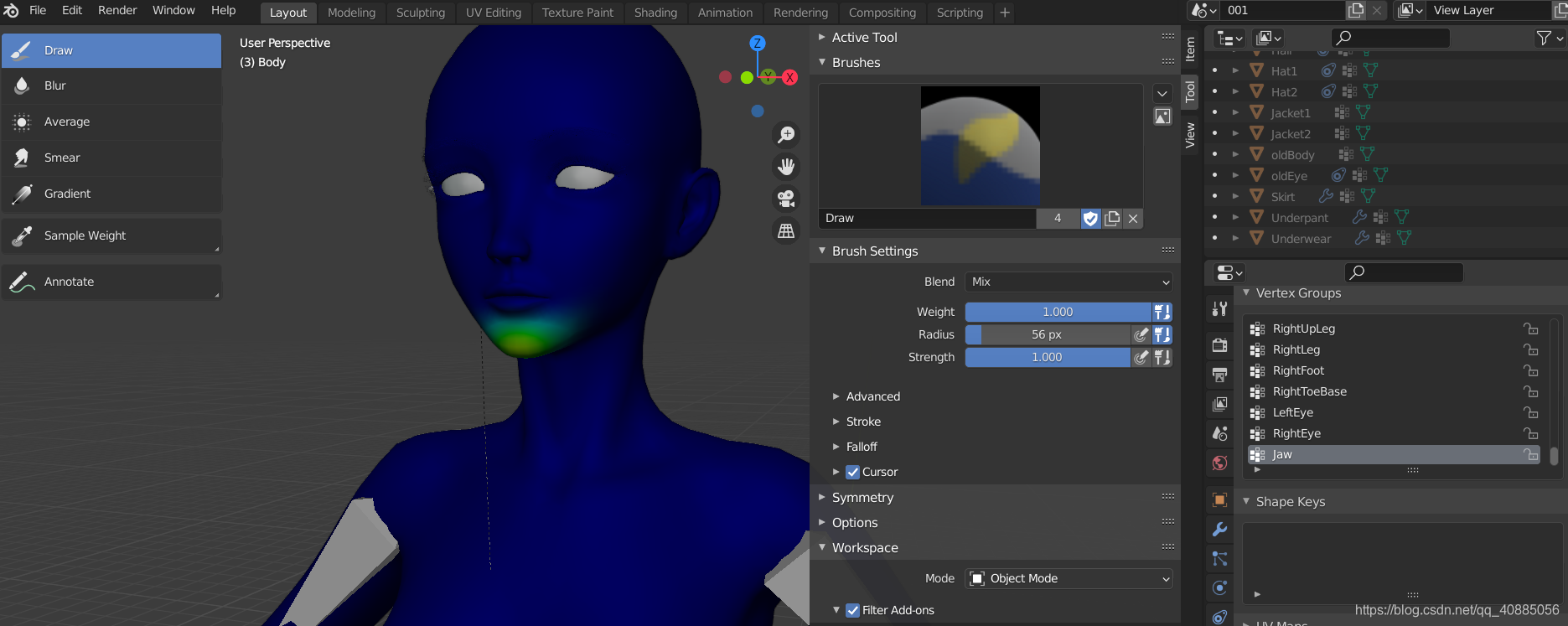Open the Item sidebar tab
The height and width of the screenshot is (626, 1568).
(x=1190, y=49)
